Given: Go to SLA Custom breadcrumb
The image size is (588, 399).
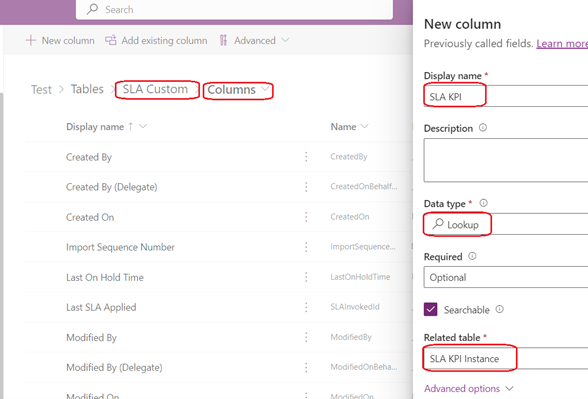Looking at the screenshot, I should click(x=155, y=89).
